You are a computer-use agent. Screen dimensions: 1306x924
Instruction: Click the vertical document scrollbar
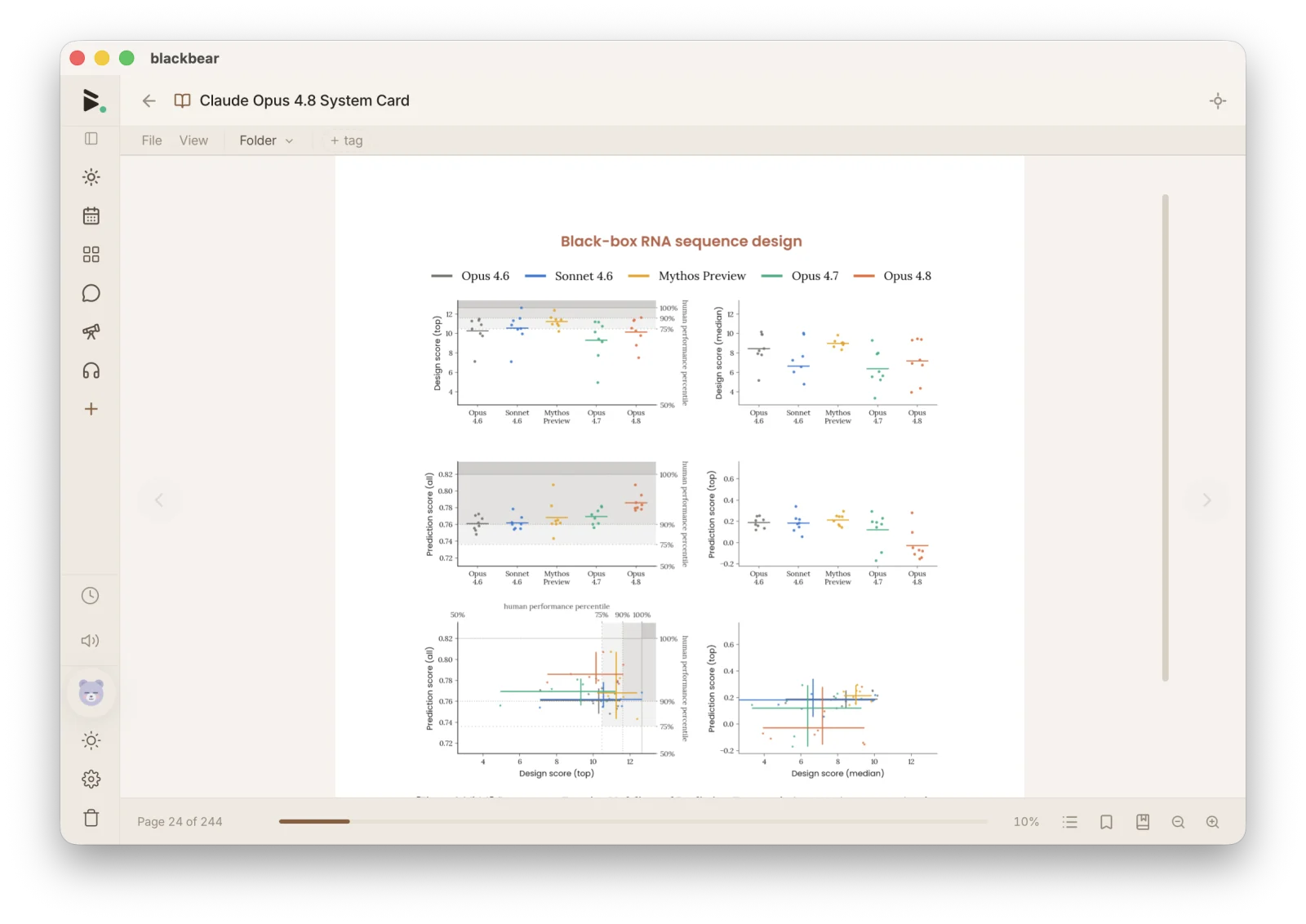click(1165, 438)
